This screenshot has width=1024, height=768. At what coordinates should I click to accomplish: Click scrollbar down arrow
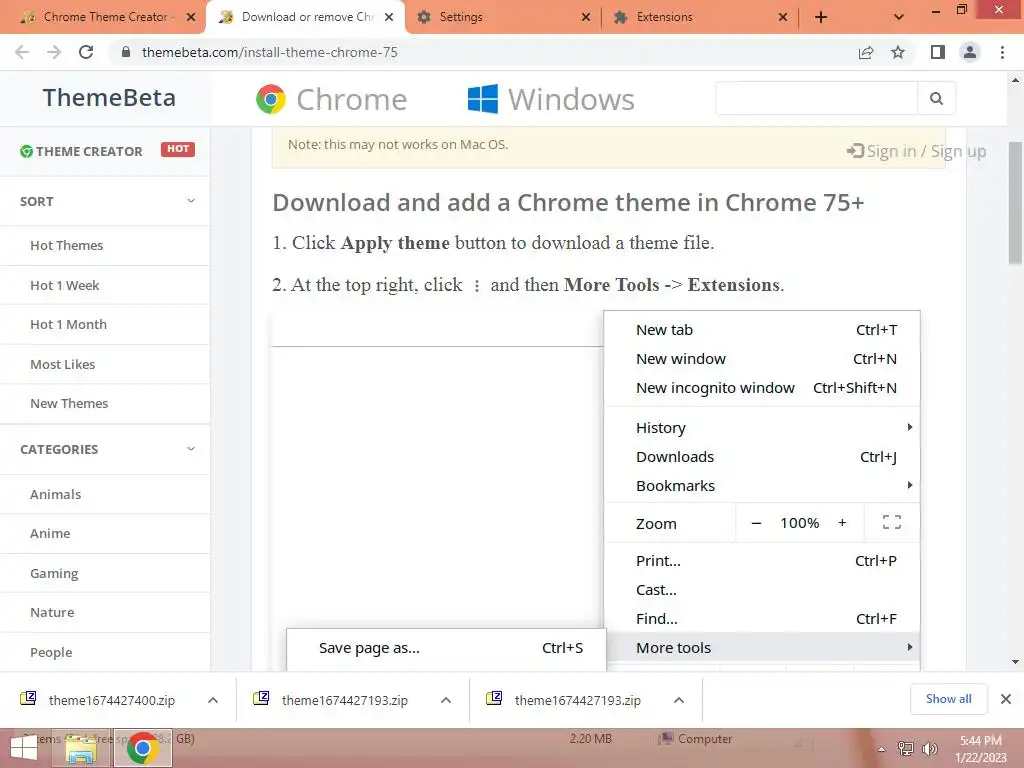click(x=1016, y=662)
